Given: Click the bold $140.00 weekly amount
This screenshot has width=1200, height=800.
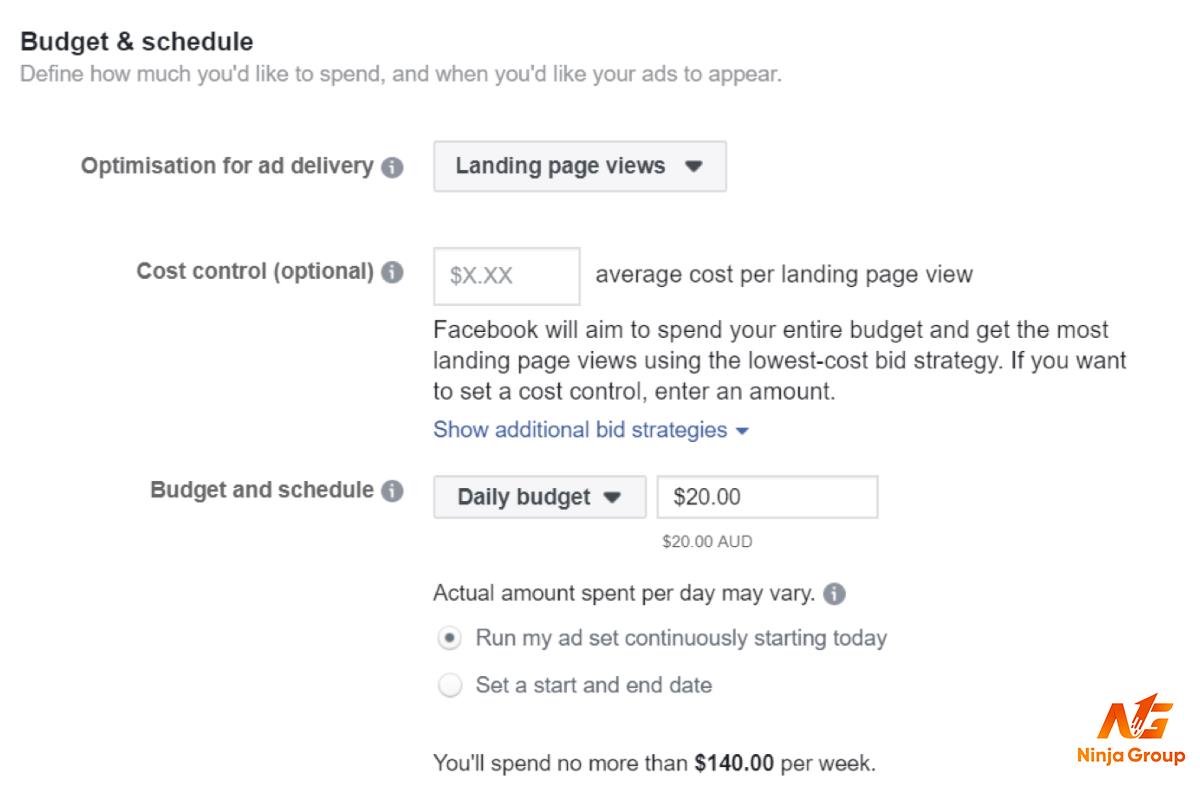Looking at the screenshot, I should (734, 764).
